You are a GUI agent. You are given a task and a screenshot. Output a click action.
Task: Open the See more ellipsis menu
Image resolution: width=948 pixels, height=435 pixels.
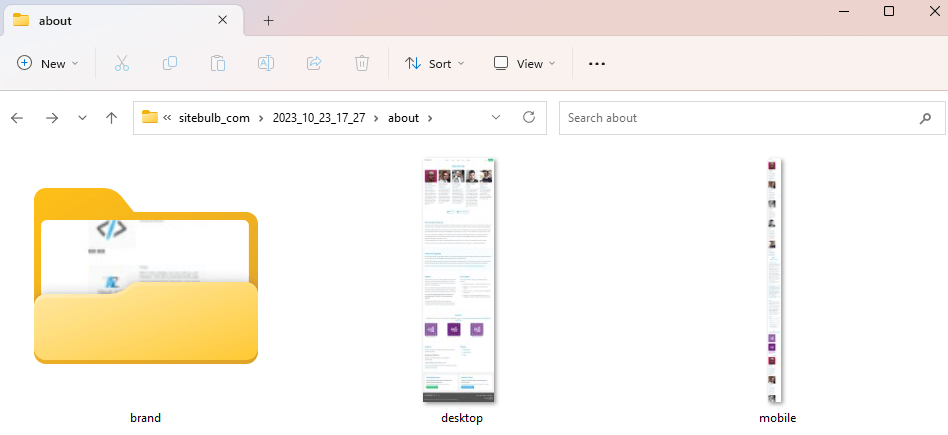pos(597,64)
